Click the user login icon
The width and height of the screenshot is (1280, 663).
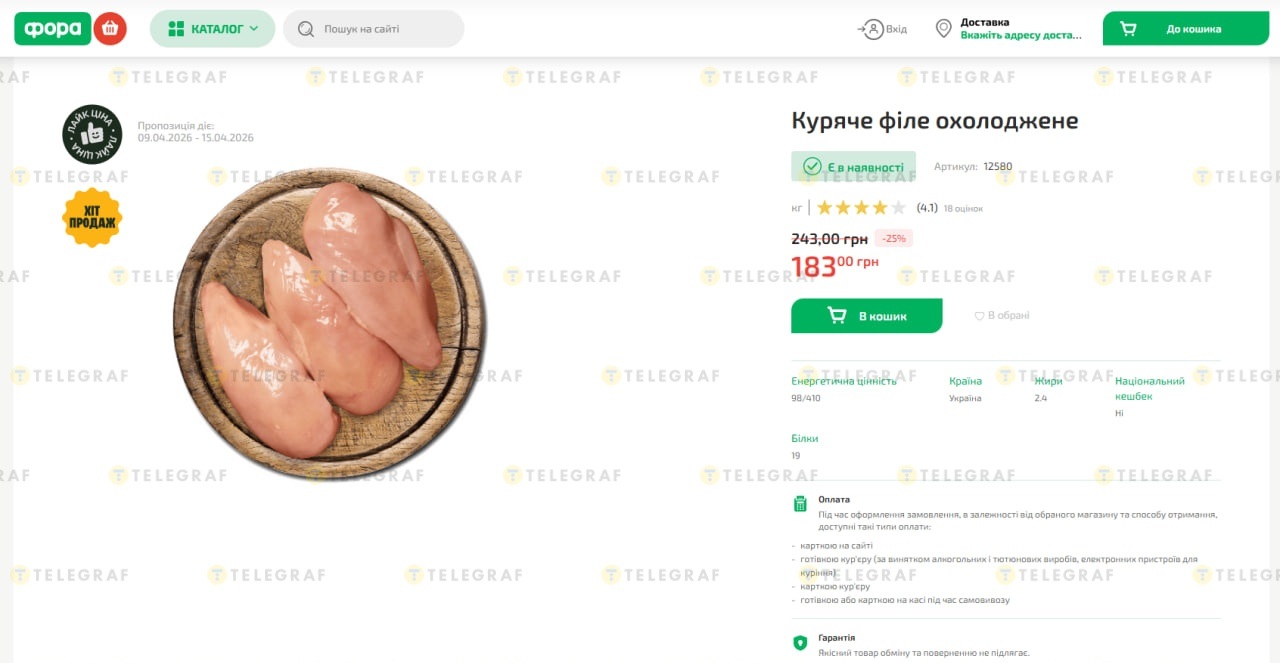[873, 29]
